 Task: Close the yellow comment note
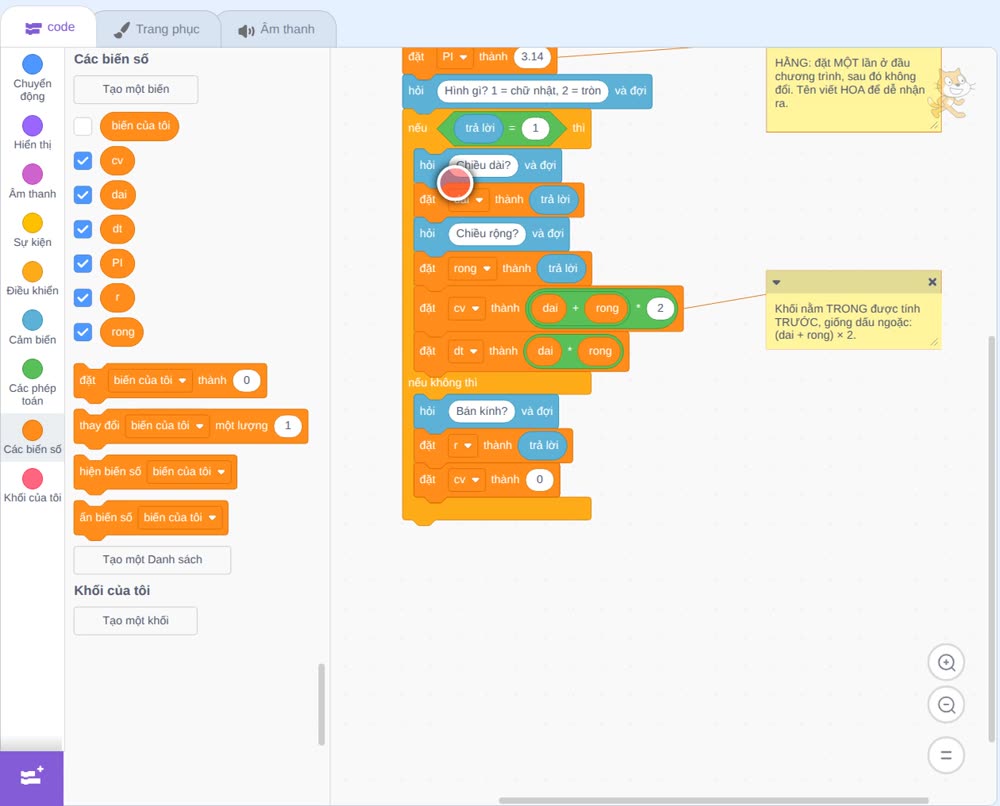click(932, 282)
